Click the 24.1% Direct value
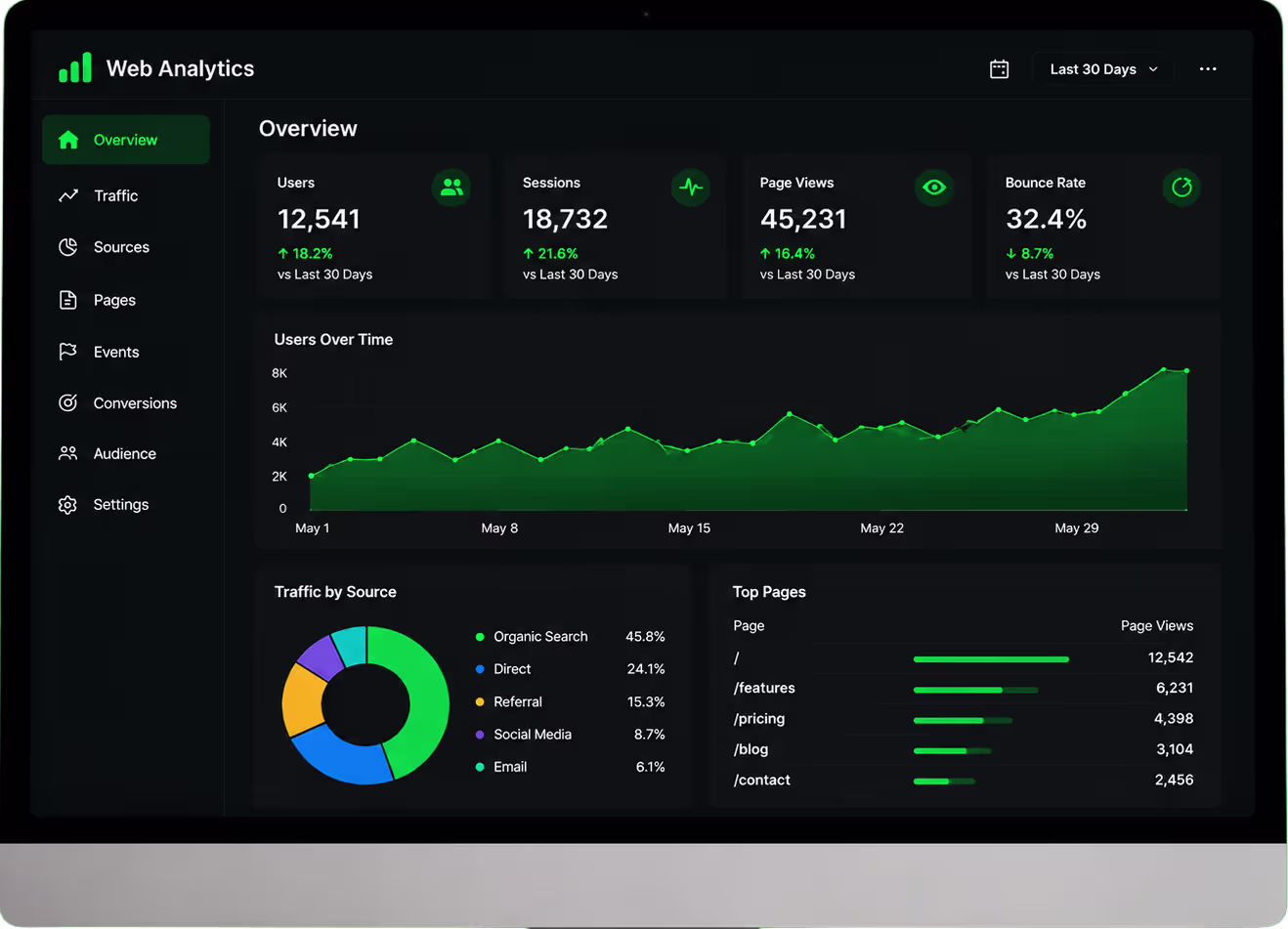Screen dimensions: 1288x929 click(x=646, y=669)
